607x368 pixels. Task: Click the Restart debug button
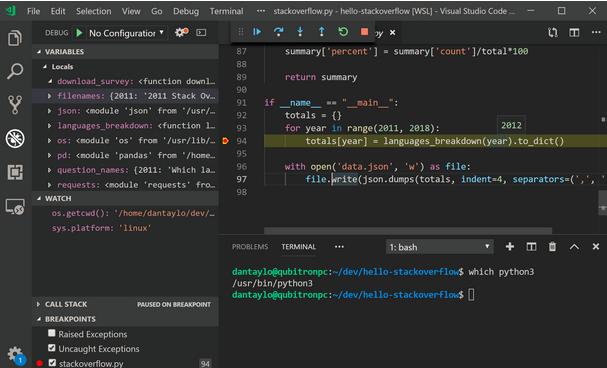343,32
